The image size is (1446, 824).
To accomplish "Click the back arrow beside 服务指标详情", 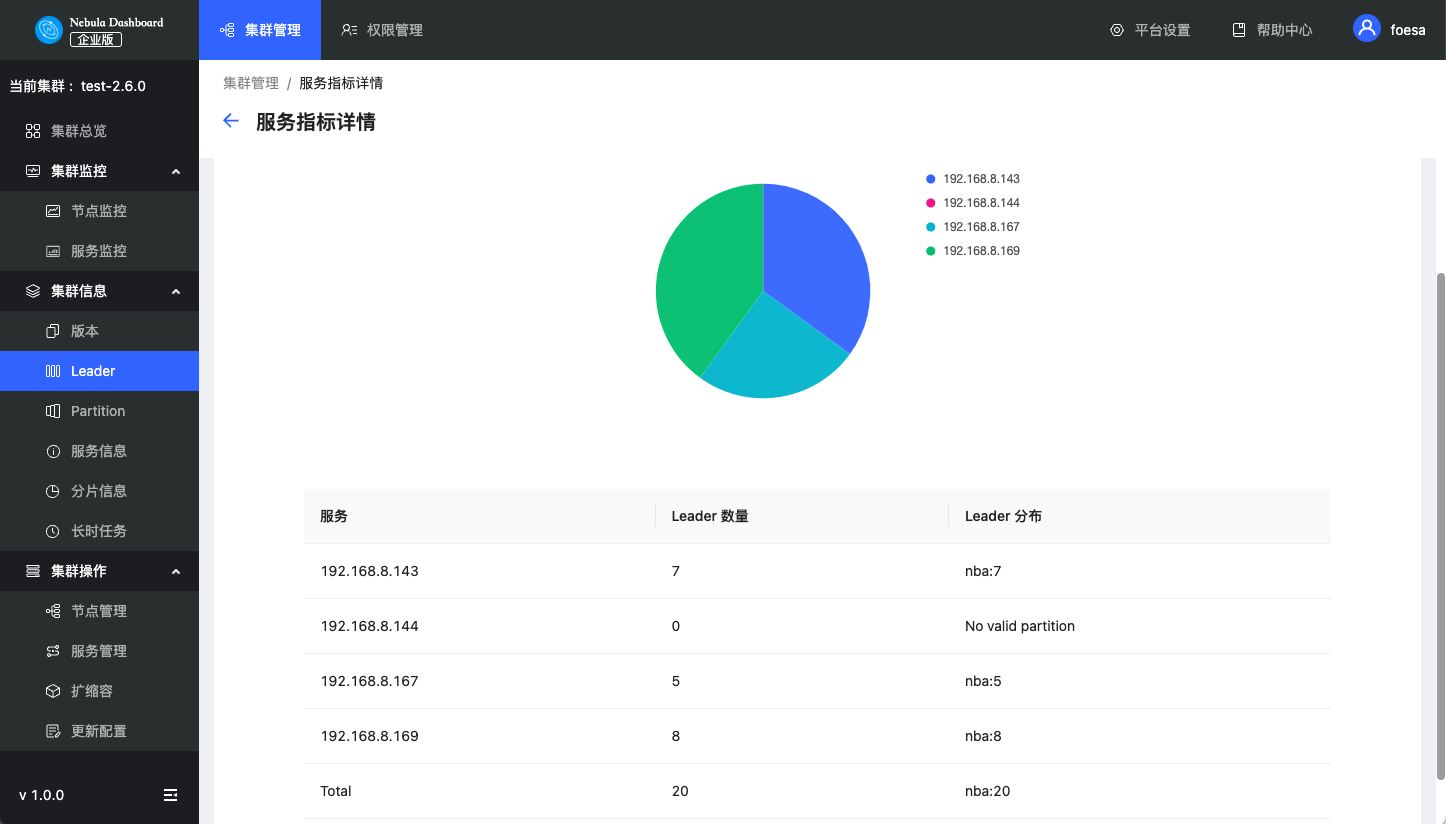I will point(231,121).
